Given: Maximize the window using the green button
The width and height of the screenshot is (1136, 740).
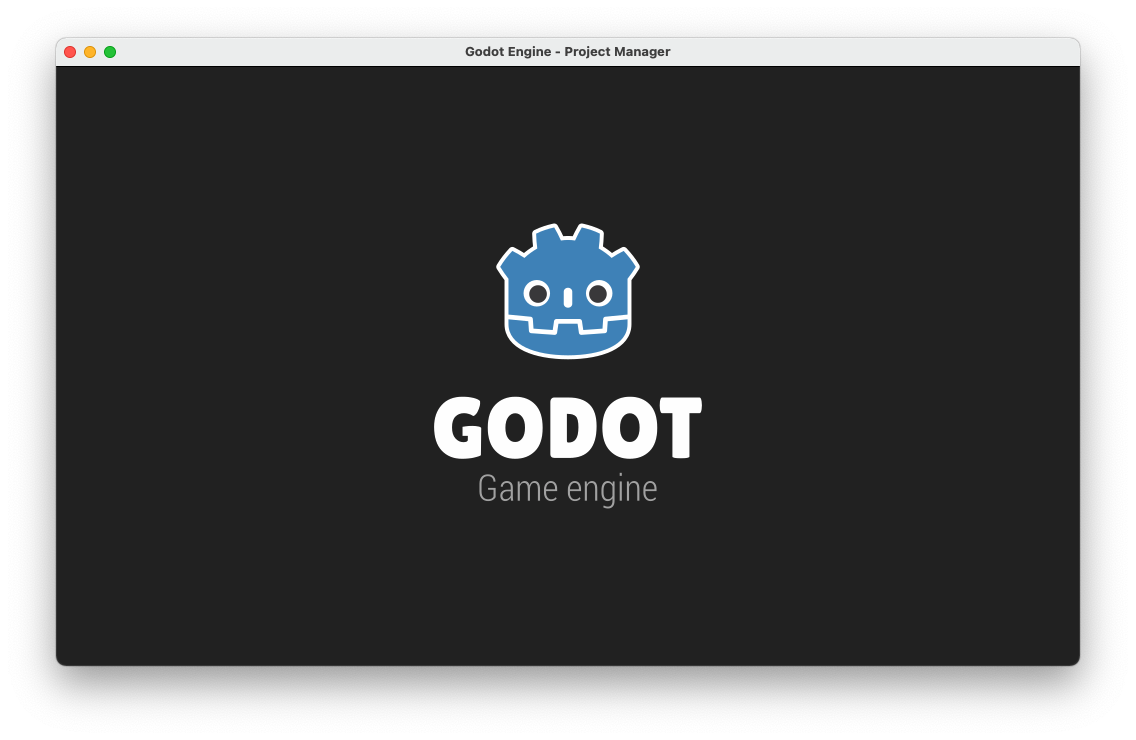Looking at the screenshot, I should (x=110, y=52).
